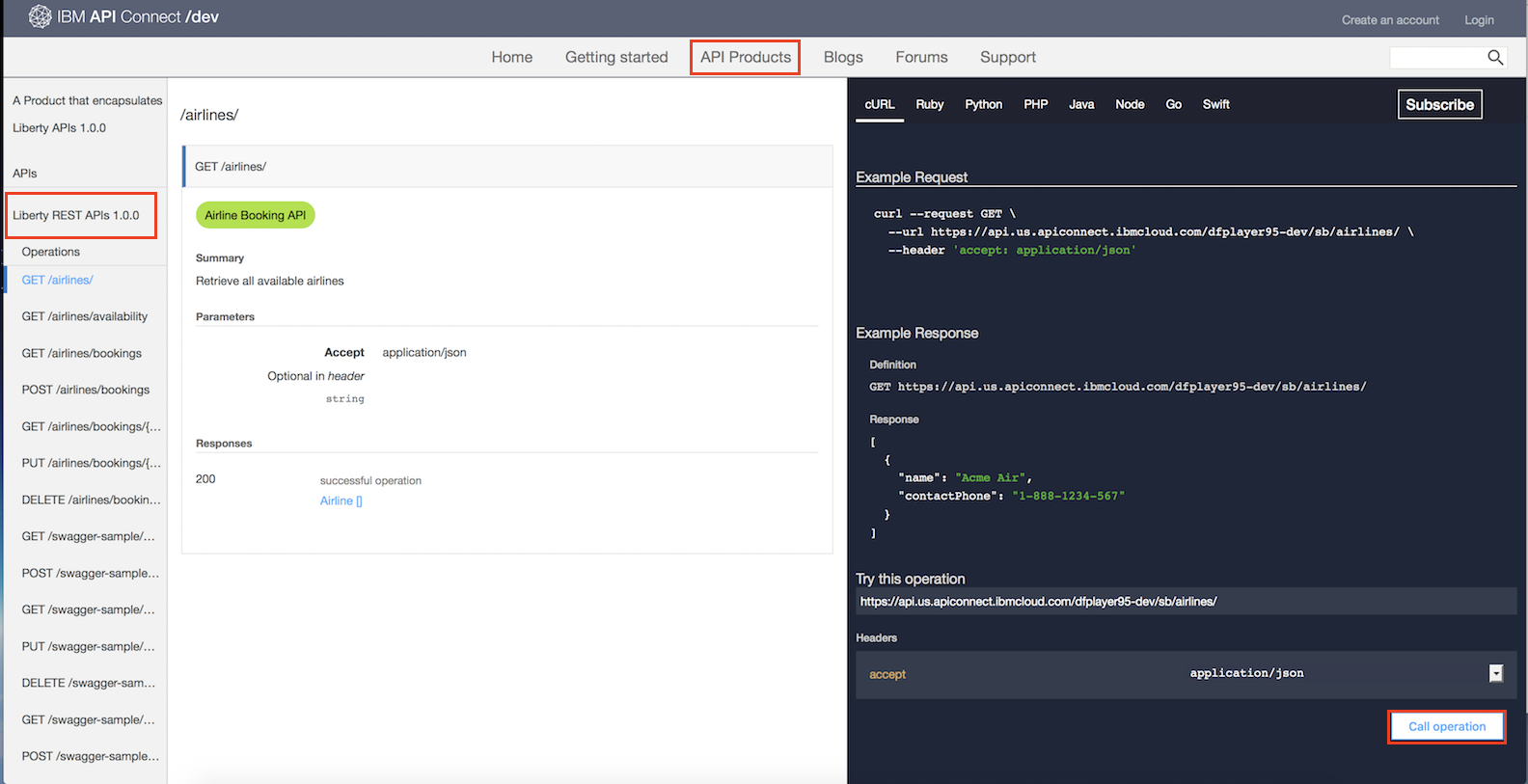Viewport: 1528px width, 784px height.
Task: Click the Login link
Action: tap(1479, 20)
